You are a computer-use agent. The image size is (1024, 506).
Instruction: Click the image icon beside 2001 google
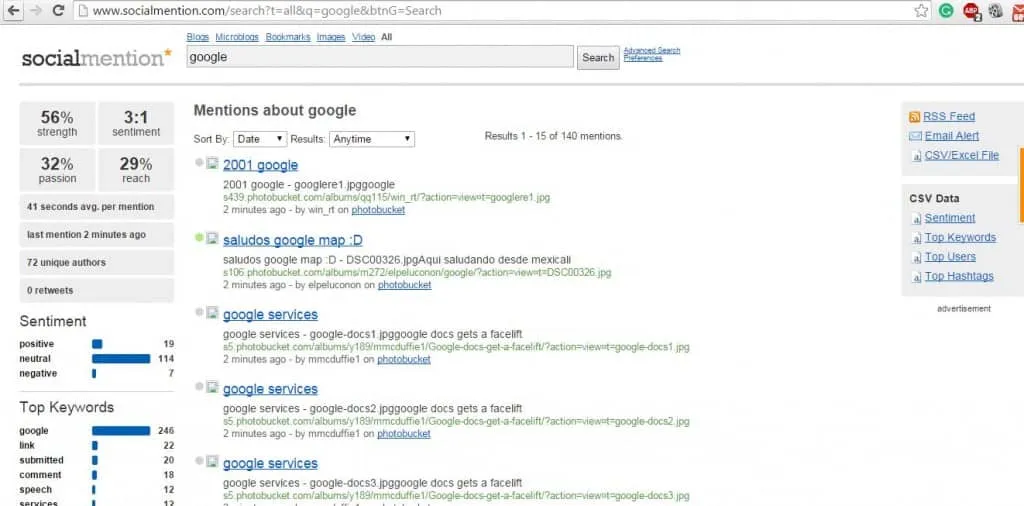(212, 163)
